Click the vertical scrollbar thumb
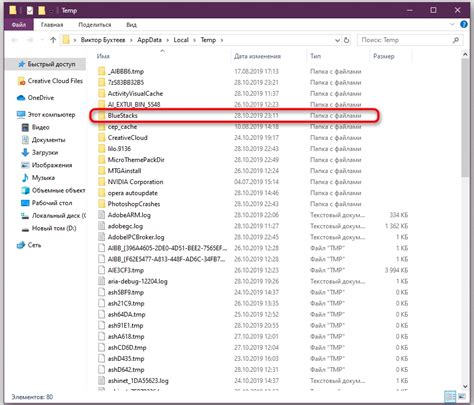474x405 pixels. point(465,118)
